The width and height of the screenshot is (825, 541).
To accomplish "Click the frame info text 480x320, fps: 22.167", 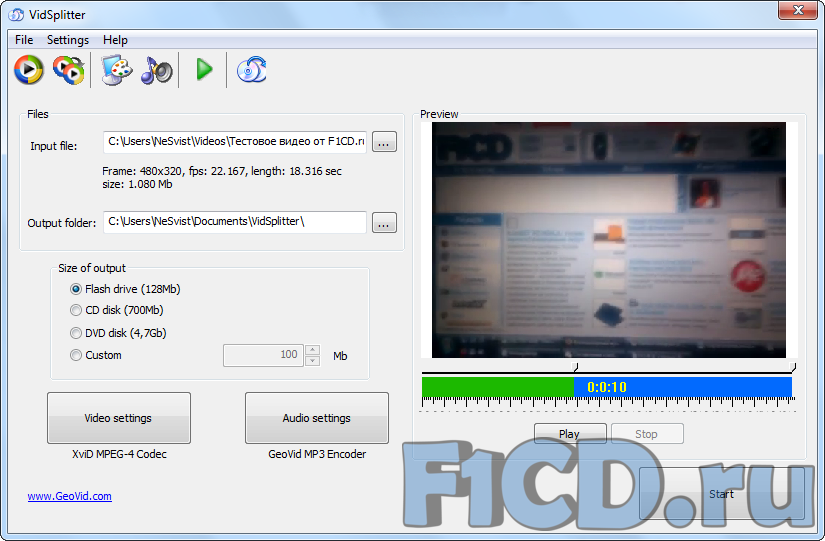I will (222, 171).
